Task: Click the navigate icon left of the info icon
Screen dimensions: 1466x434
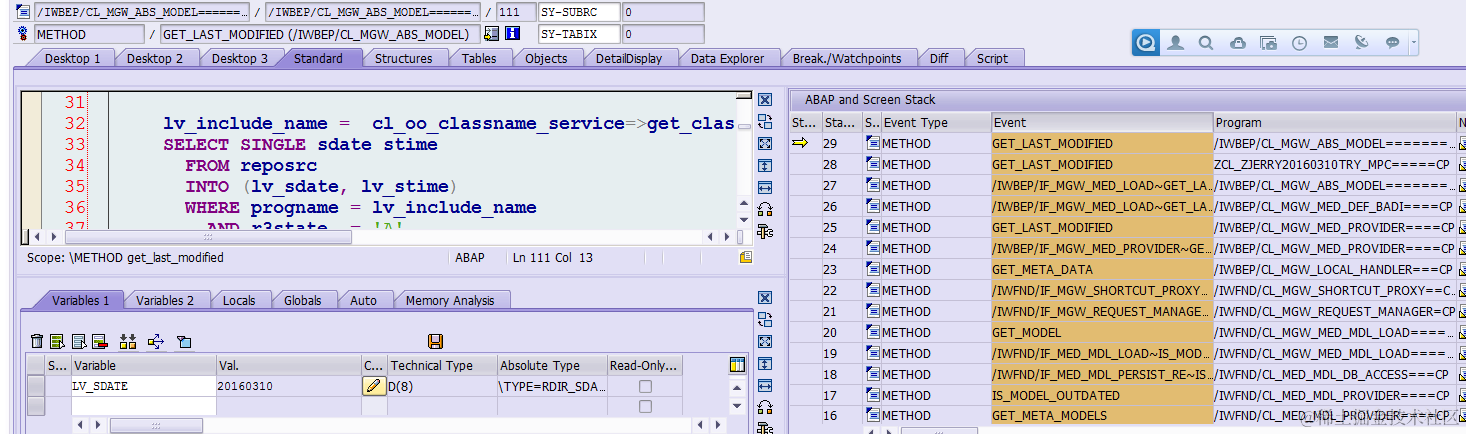Action: tap(491, 34)
